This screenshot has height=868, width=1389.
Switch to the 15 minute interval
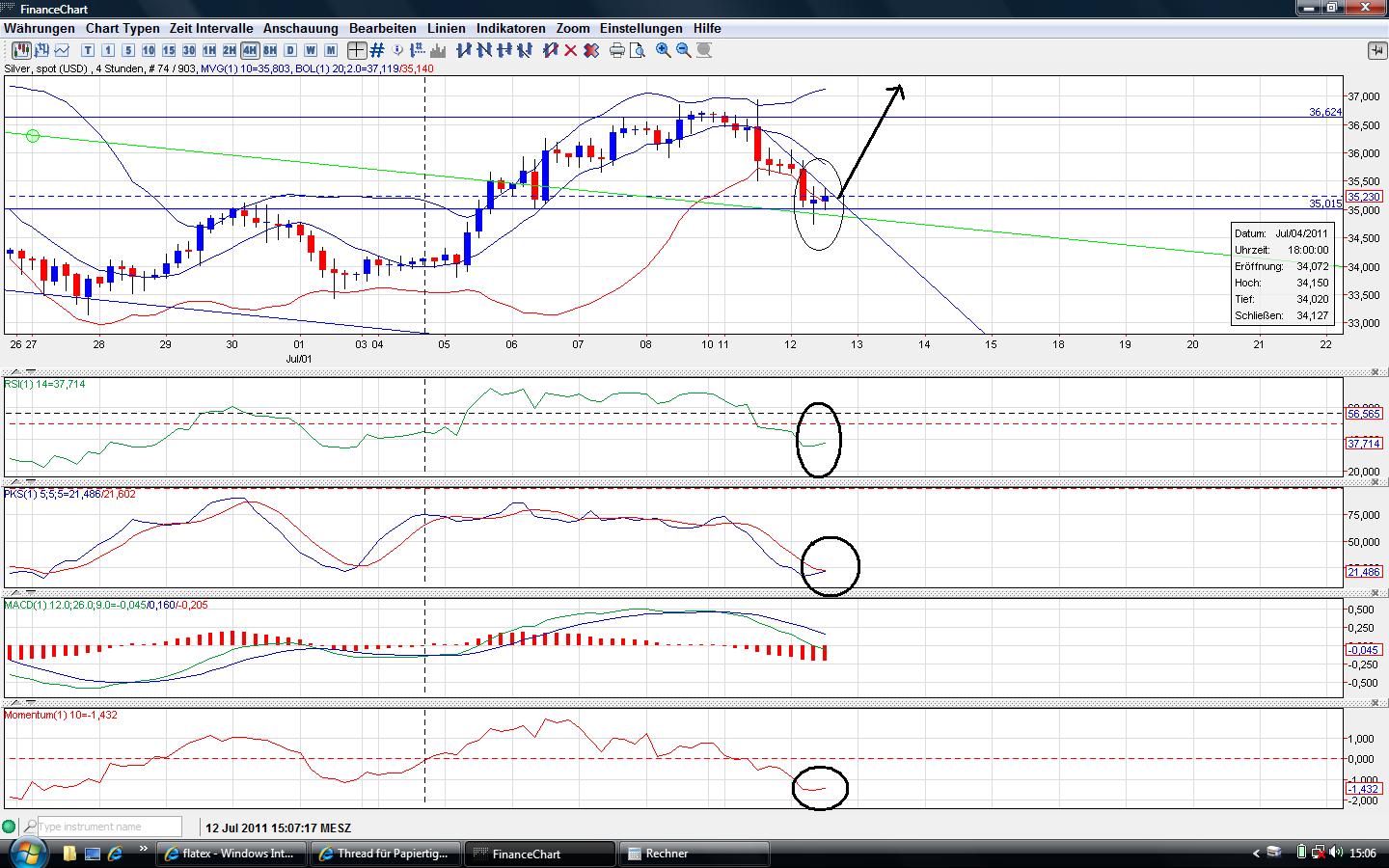point(169,50)
